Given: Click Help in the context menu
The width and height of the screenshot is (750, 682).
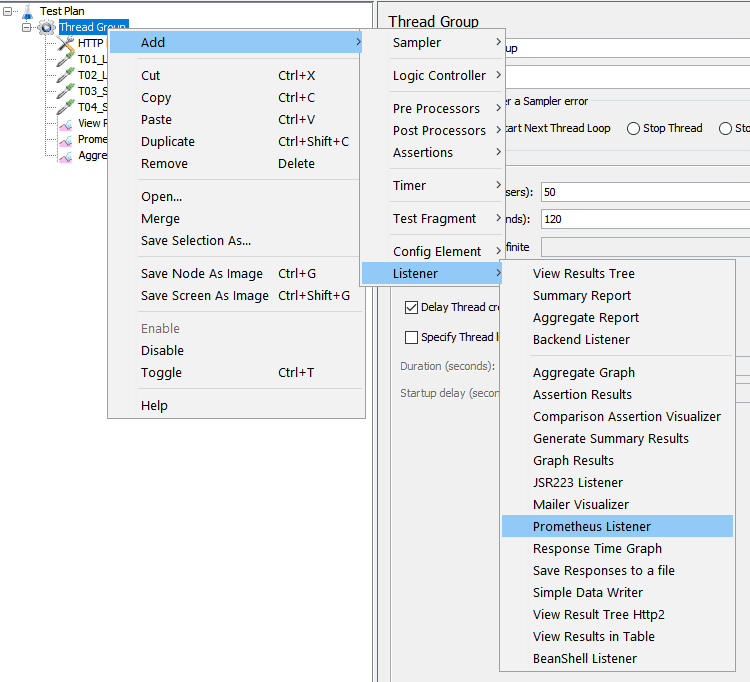Looking at the screenshot, I should 154,406.
